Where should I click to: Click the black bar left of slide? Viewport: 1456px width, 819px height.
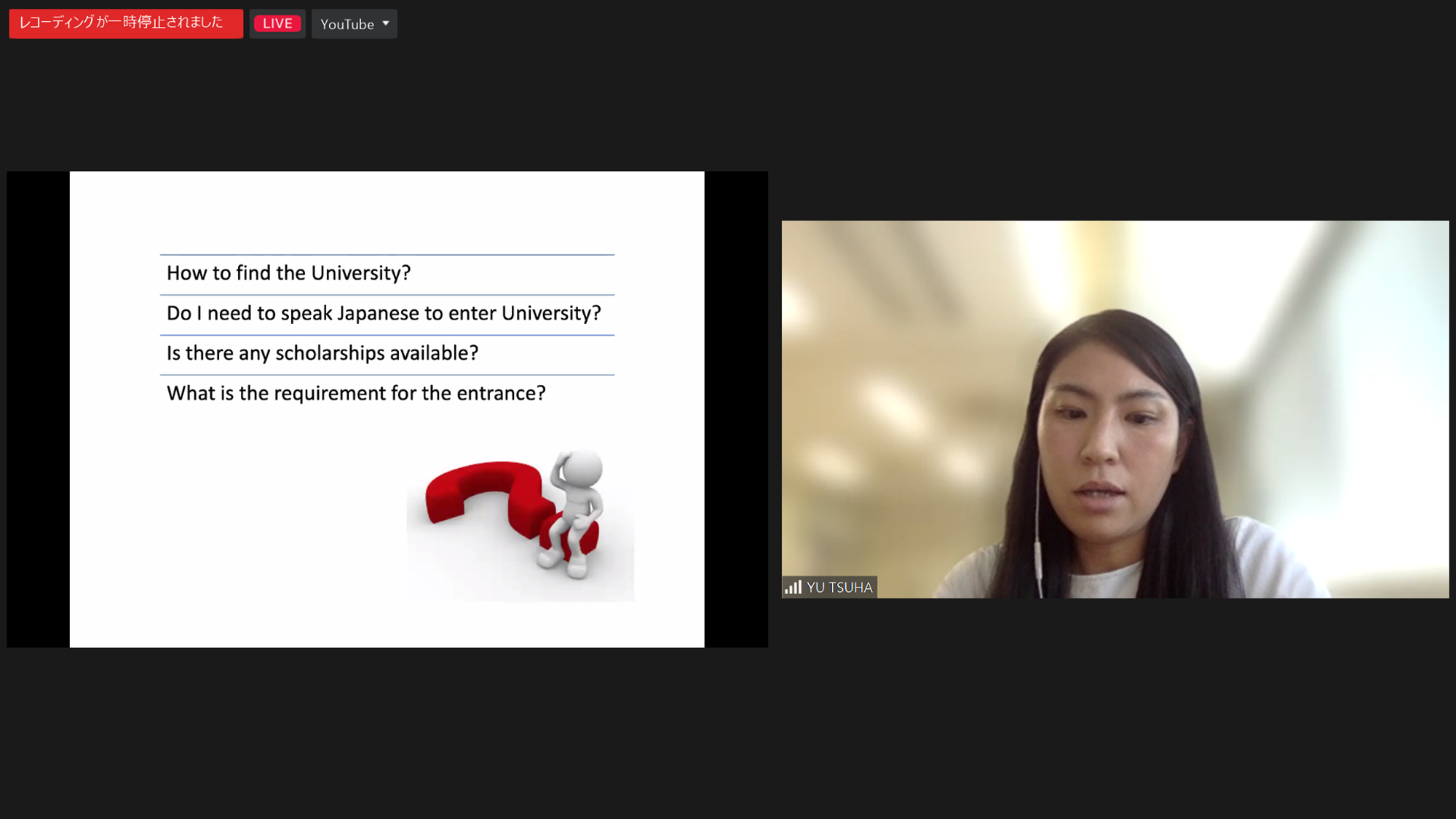[x=38, y=409]
